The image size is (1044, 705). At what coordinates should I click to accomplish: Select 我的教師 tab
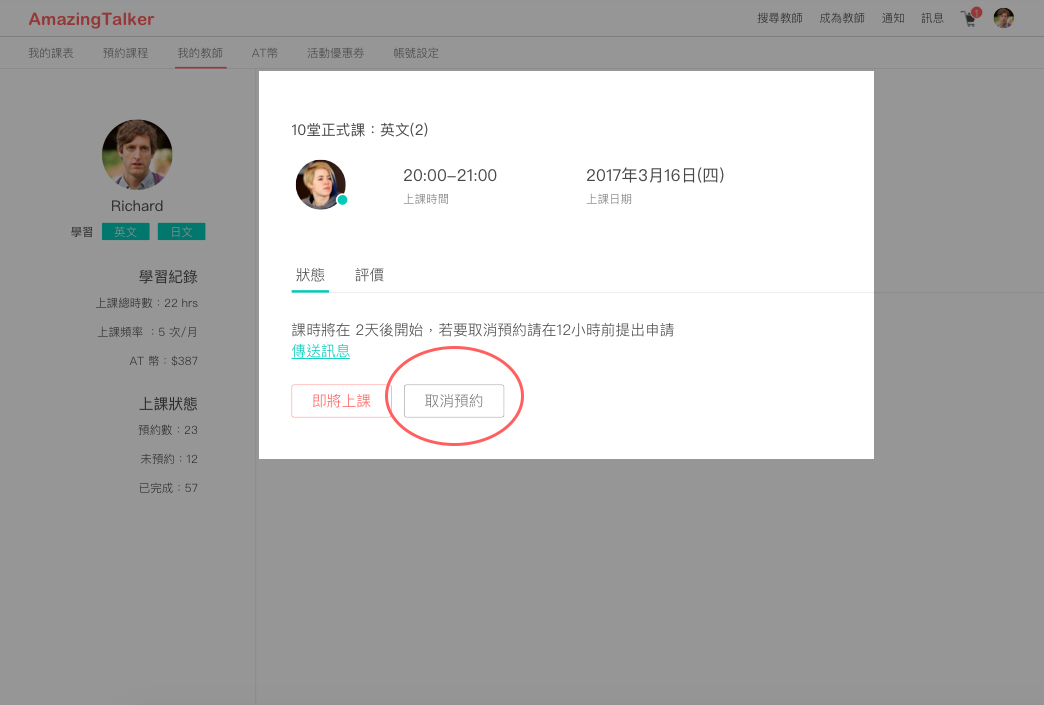pos(200,53)
